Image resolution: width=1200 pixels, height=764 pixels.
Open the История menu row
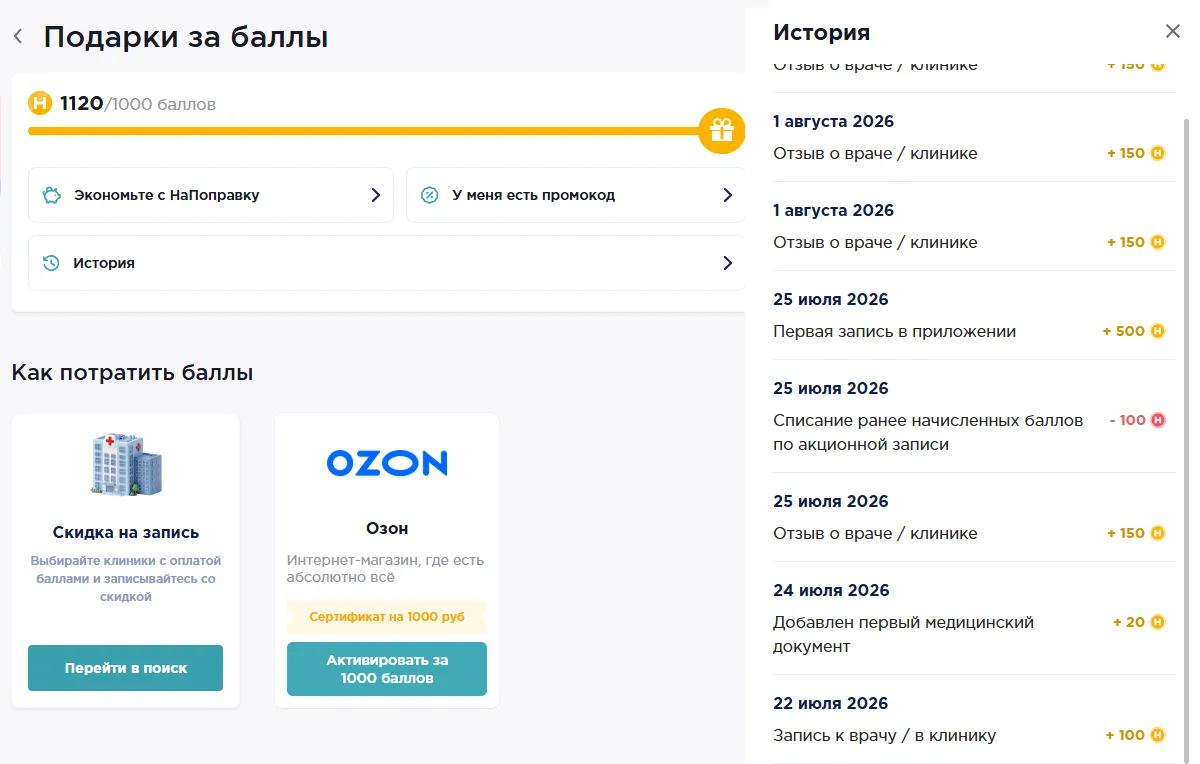[x=387, y=263]
